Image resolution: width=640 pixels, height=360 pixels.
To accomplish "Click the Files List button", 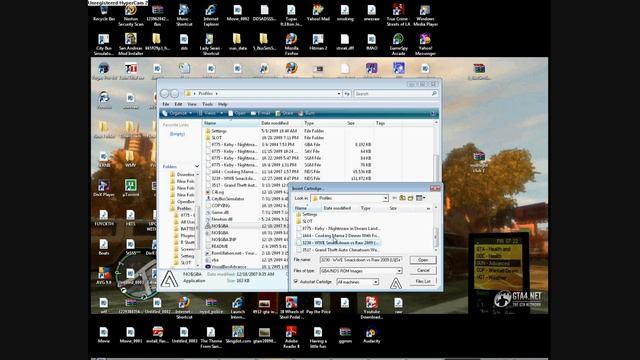I will (x=423, y=281).
